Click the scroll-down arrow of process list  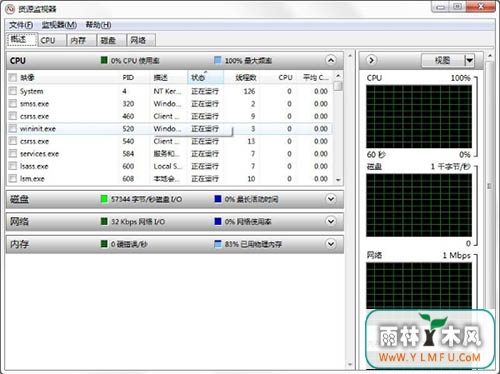(x=338, y=180)
